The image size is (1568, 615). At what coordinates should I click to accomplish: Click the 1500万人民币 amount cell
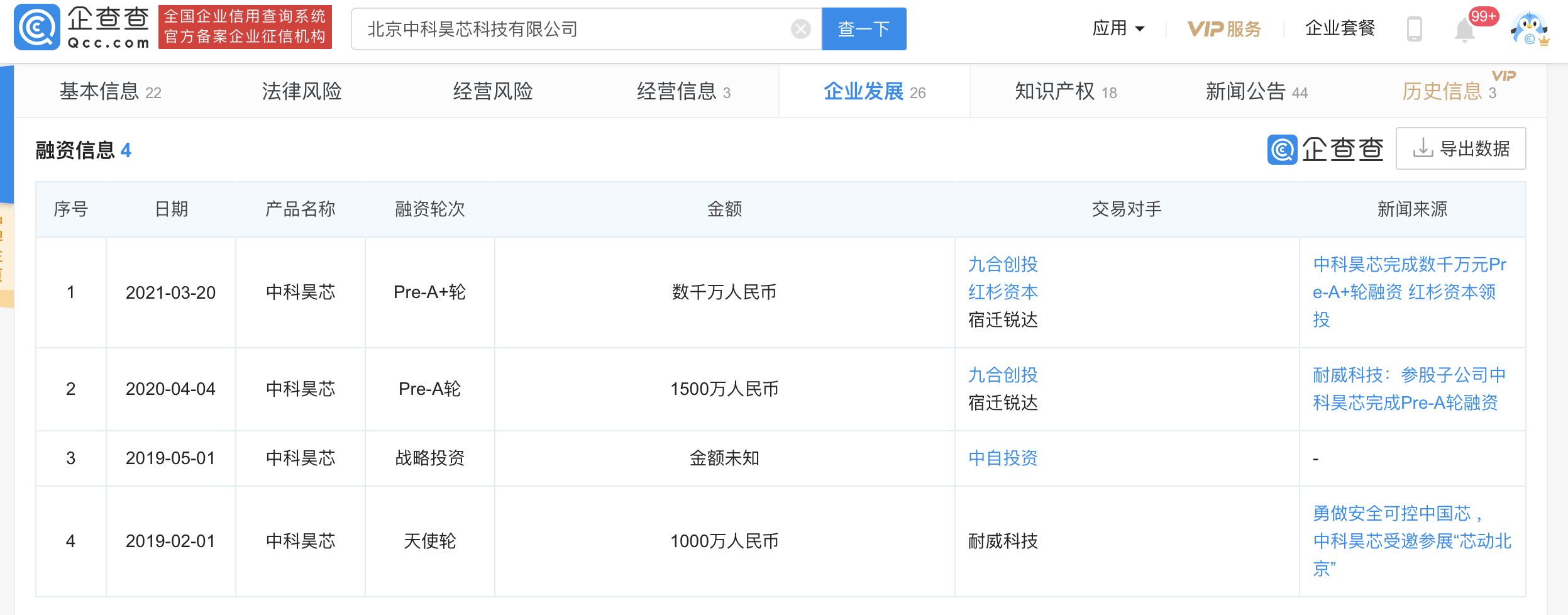click(x=724, y=389)
